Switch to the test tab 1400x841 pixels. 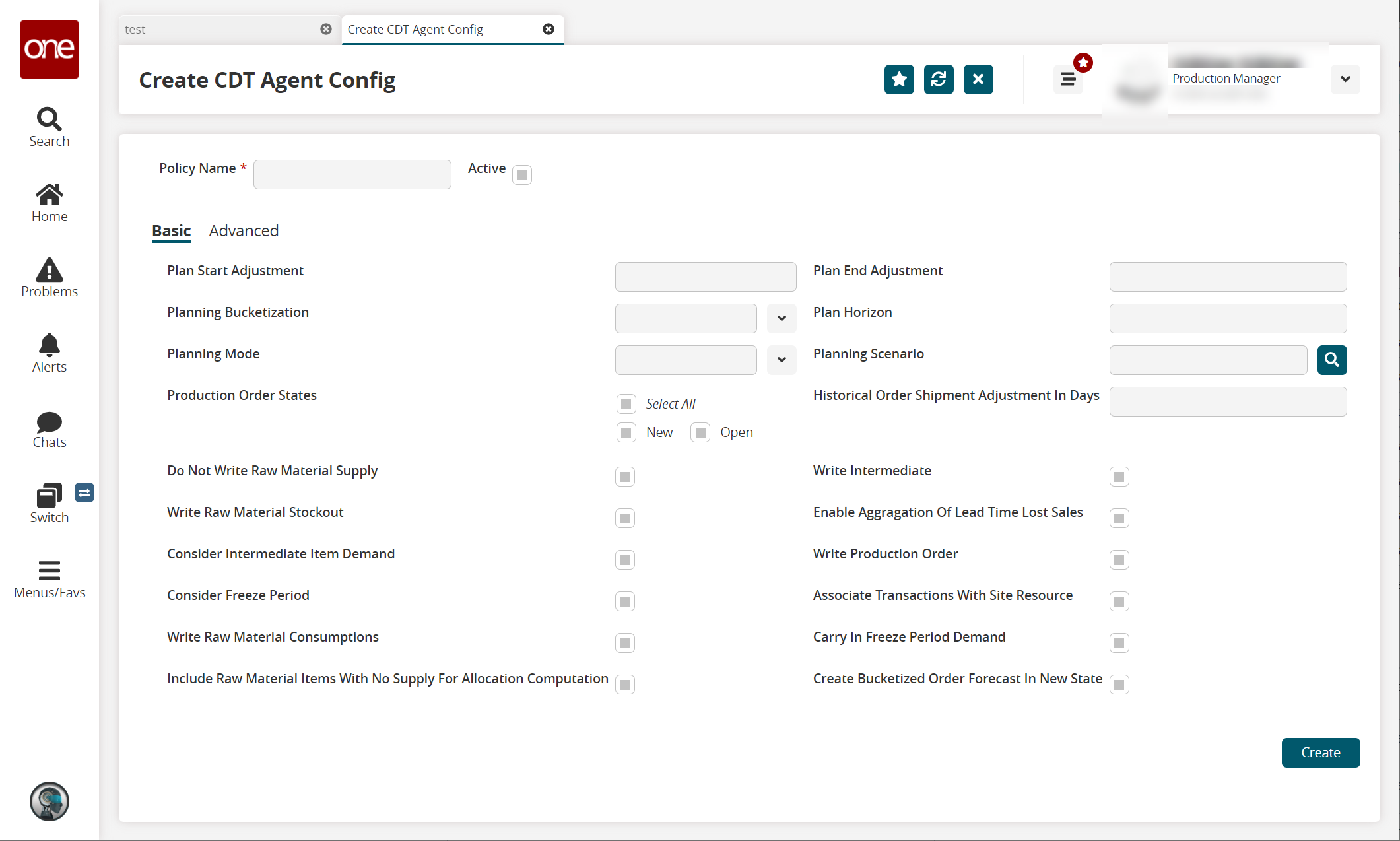[218, 30]
